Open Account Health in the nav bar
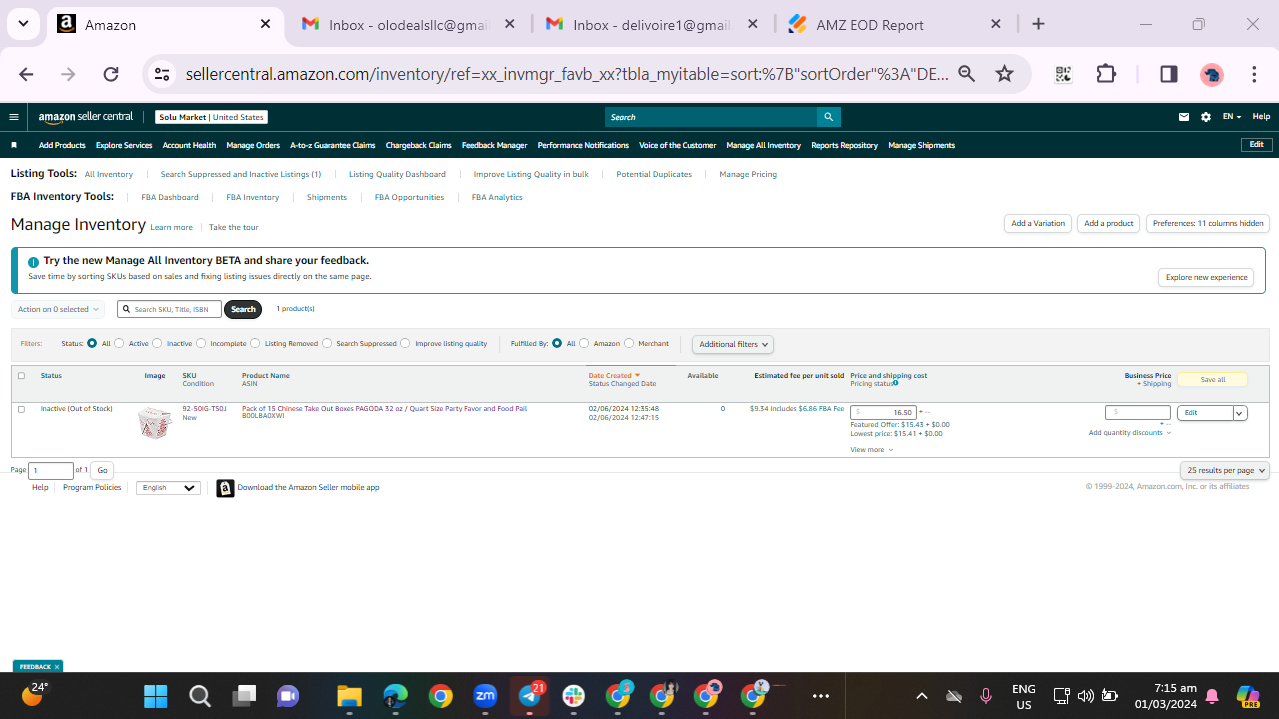The image size is (1279, 719). (189, 145)
